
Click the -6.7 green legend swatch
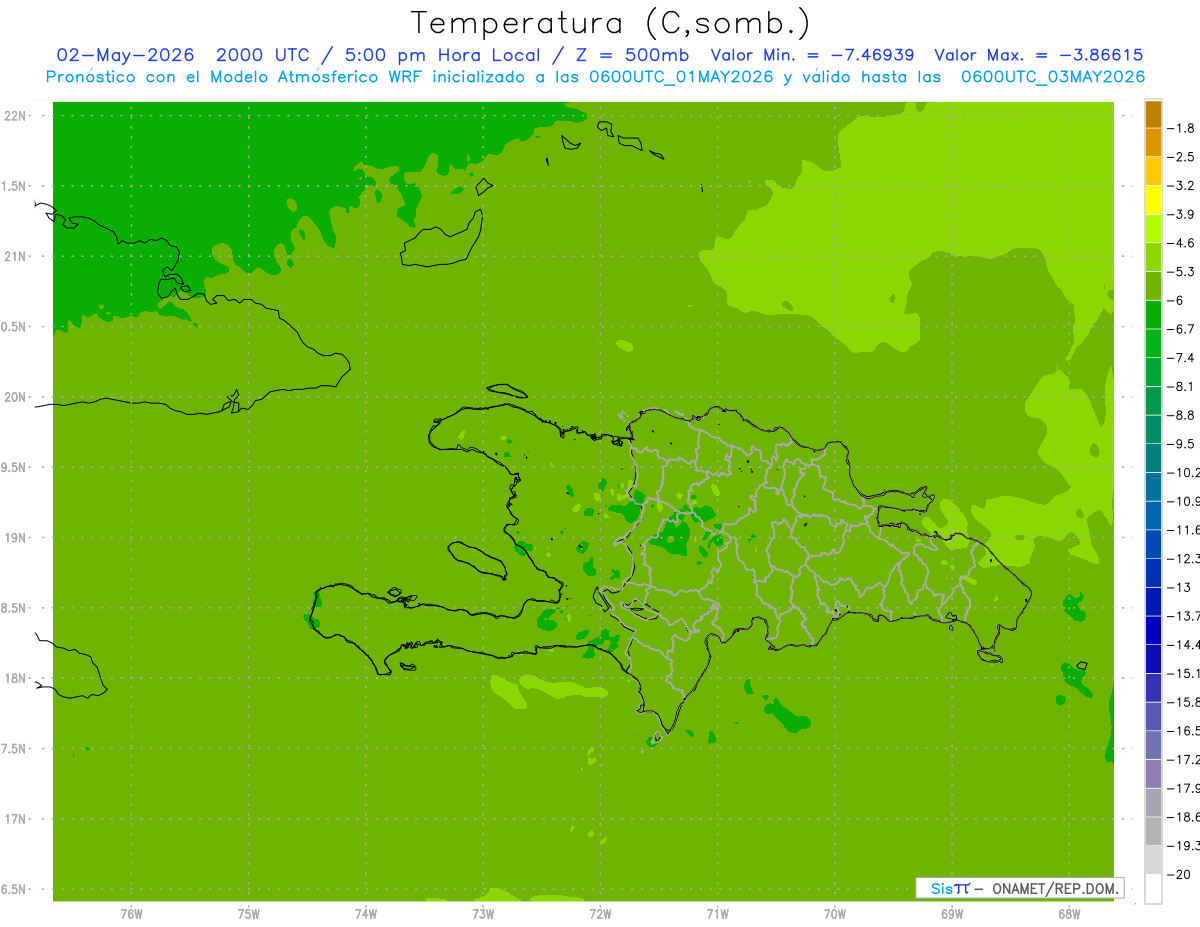point(1153,315)
